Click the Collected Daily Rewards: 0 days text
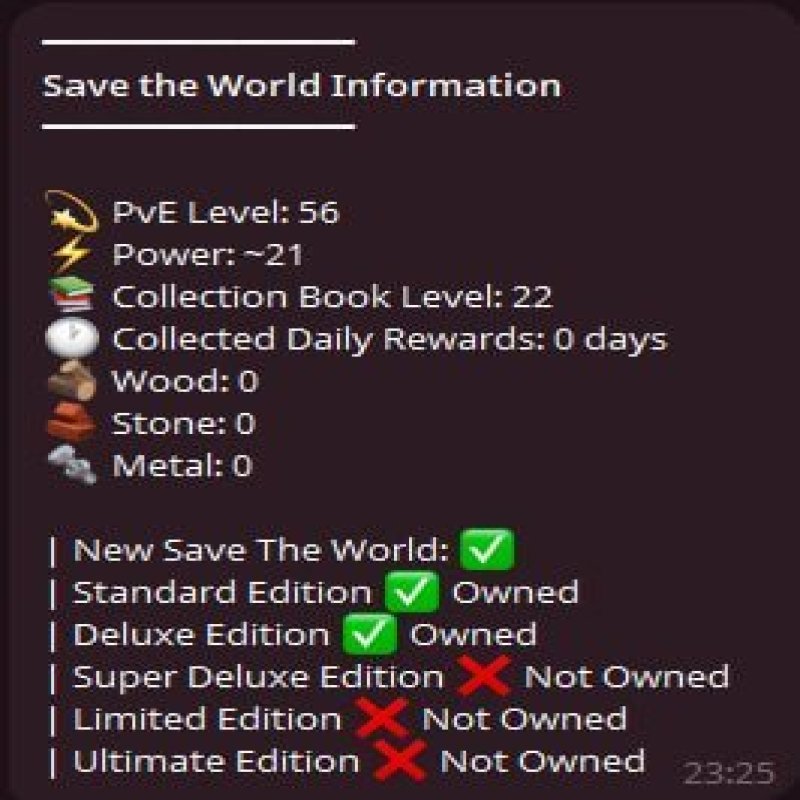 coord(390,340)
